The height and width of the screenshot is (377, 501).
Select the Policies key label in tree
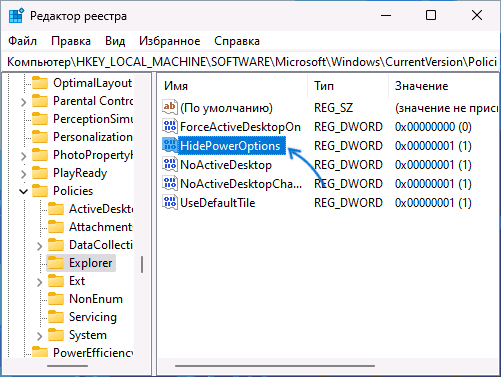click(x=73, y=191)
